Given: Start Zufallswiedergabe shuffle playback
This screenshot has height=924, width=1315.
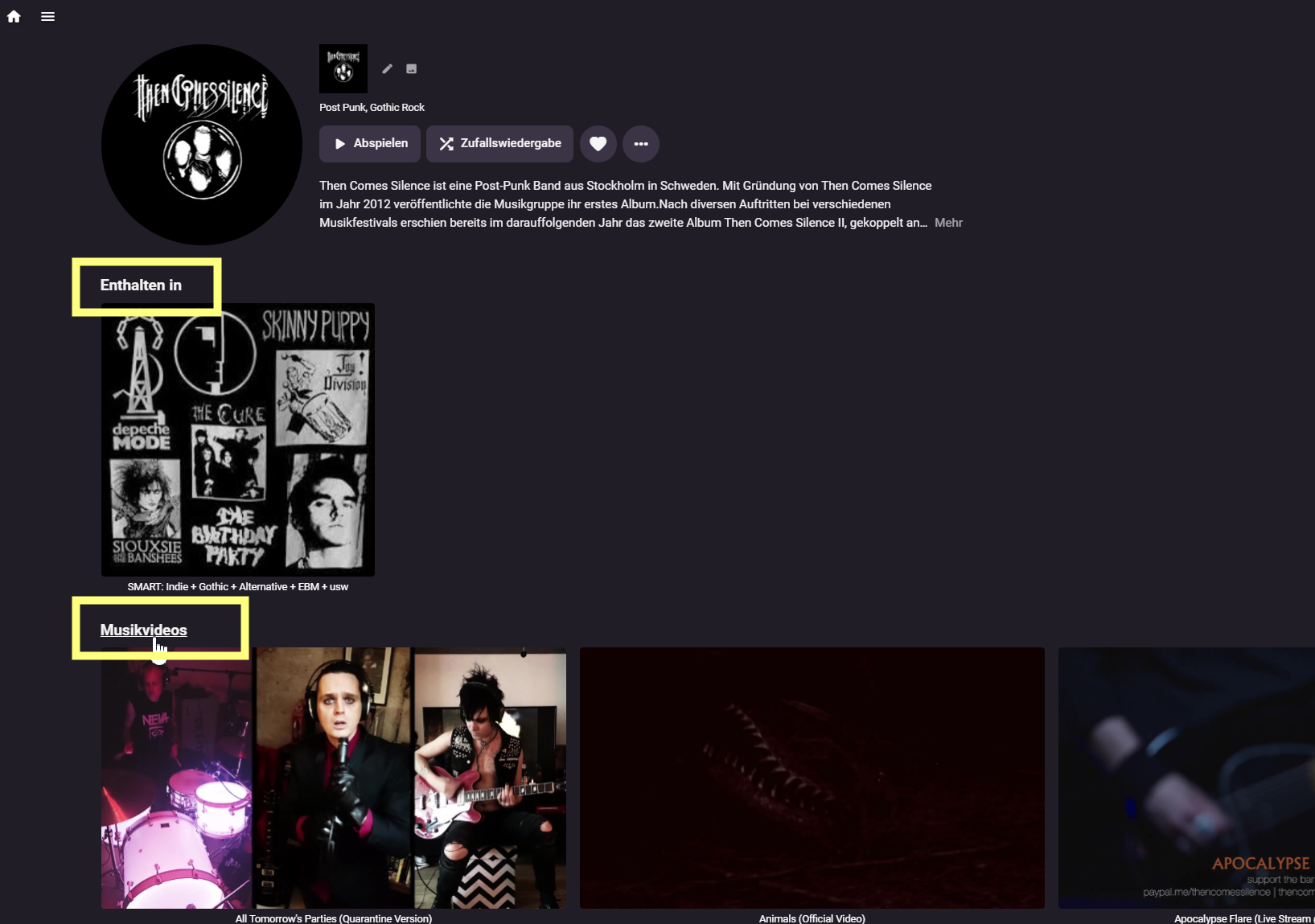Looking at the screenshot, I should [500, 144].
